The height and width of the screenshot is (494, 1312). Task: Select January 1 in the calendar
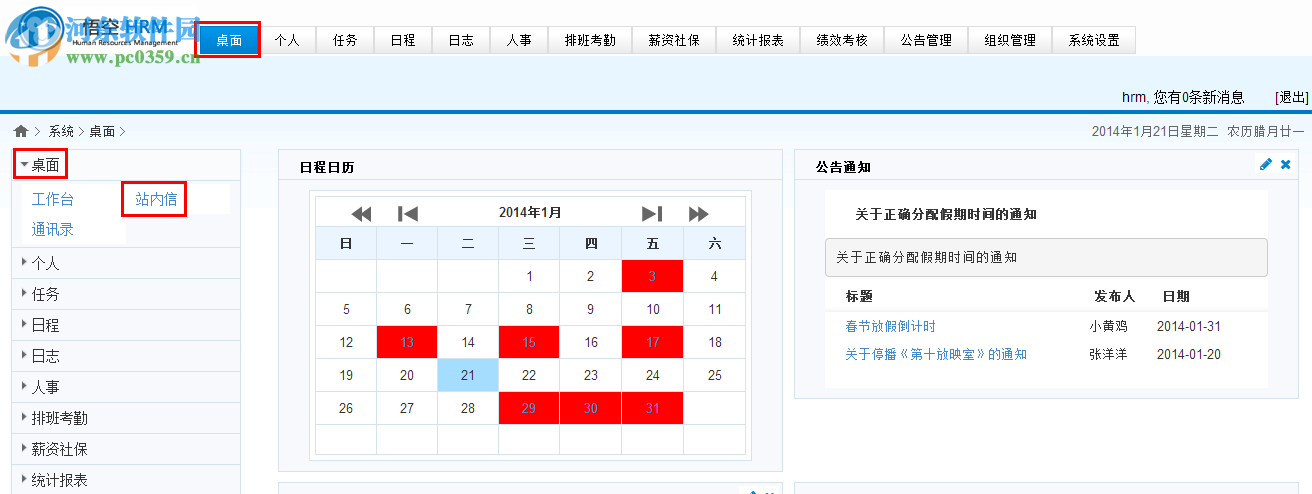pos(529,276)
